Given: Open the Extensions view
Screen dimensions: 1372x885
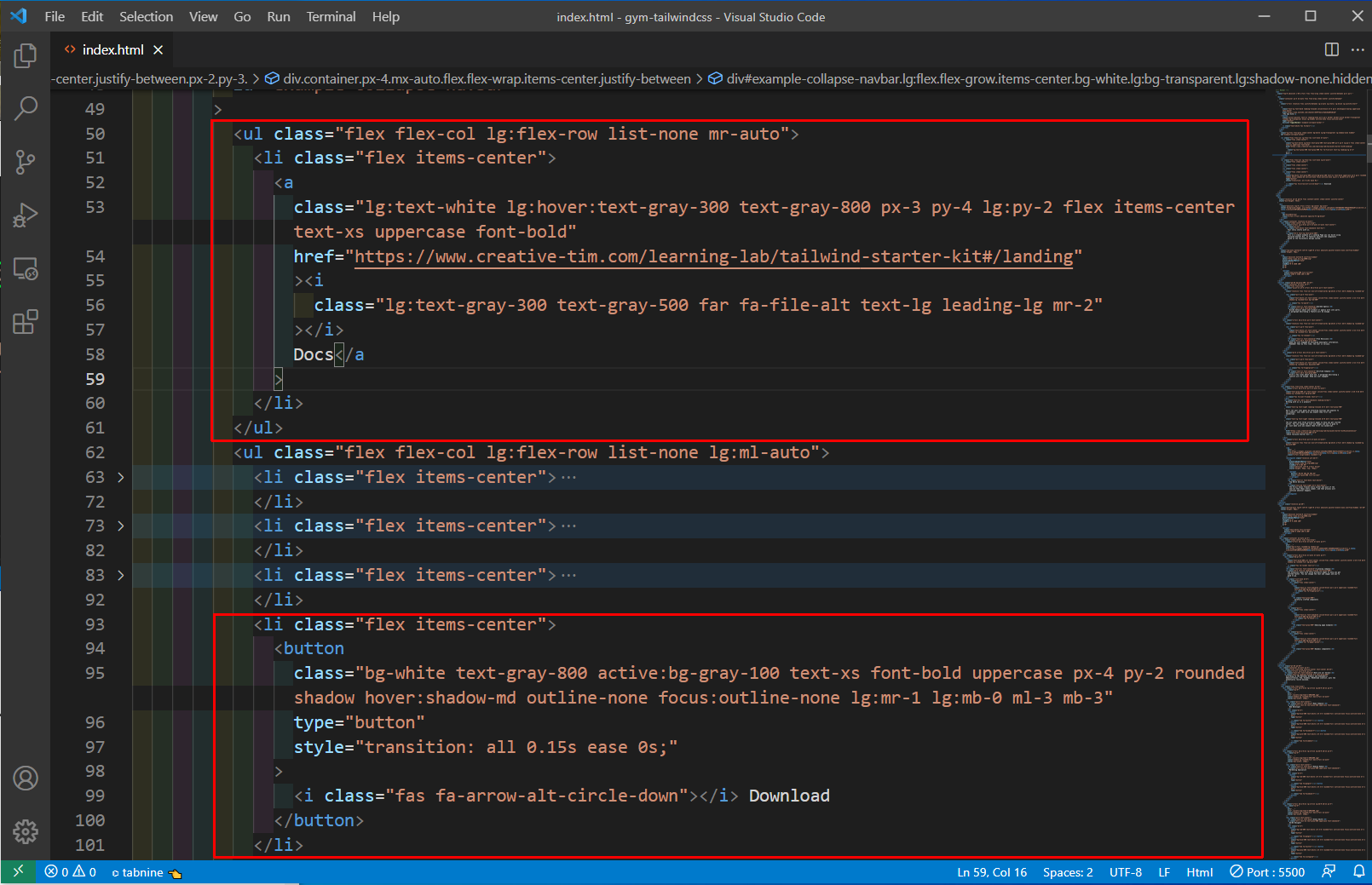Looking at the screenshot, I should click(26, 322).
